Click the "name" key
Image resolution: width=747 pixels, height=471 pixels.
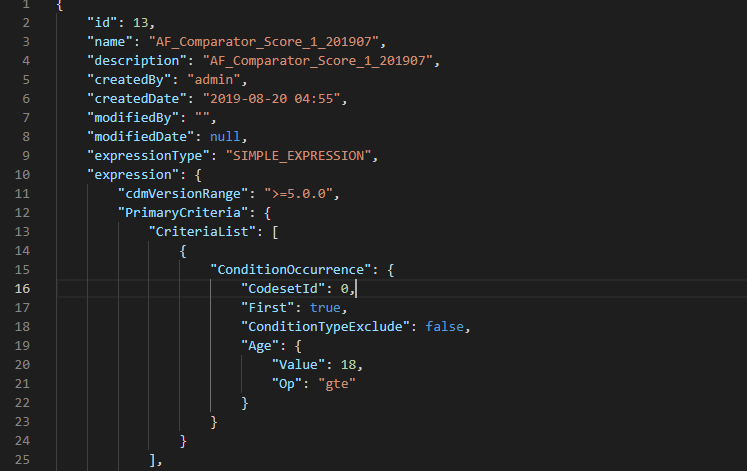click(110, 41)
